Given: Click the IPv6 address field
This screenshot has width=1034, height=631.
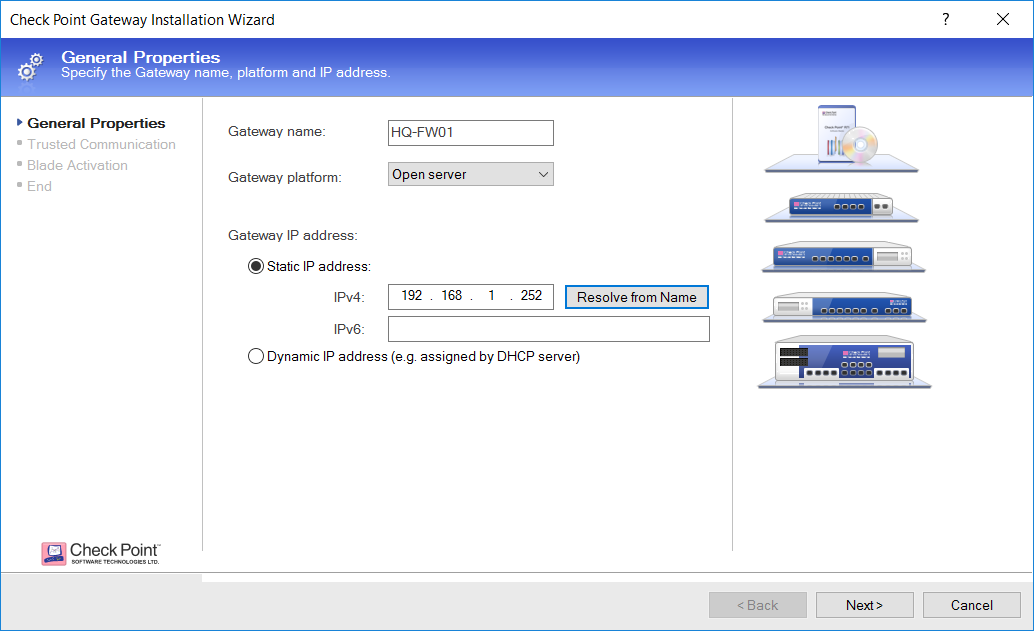Looking at the screenshot, I should tap(549, 329).
